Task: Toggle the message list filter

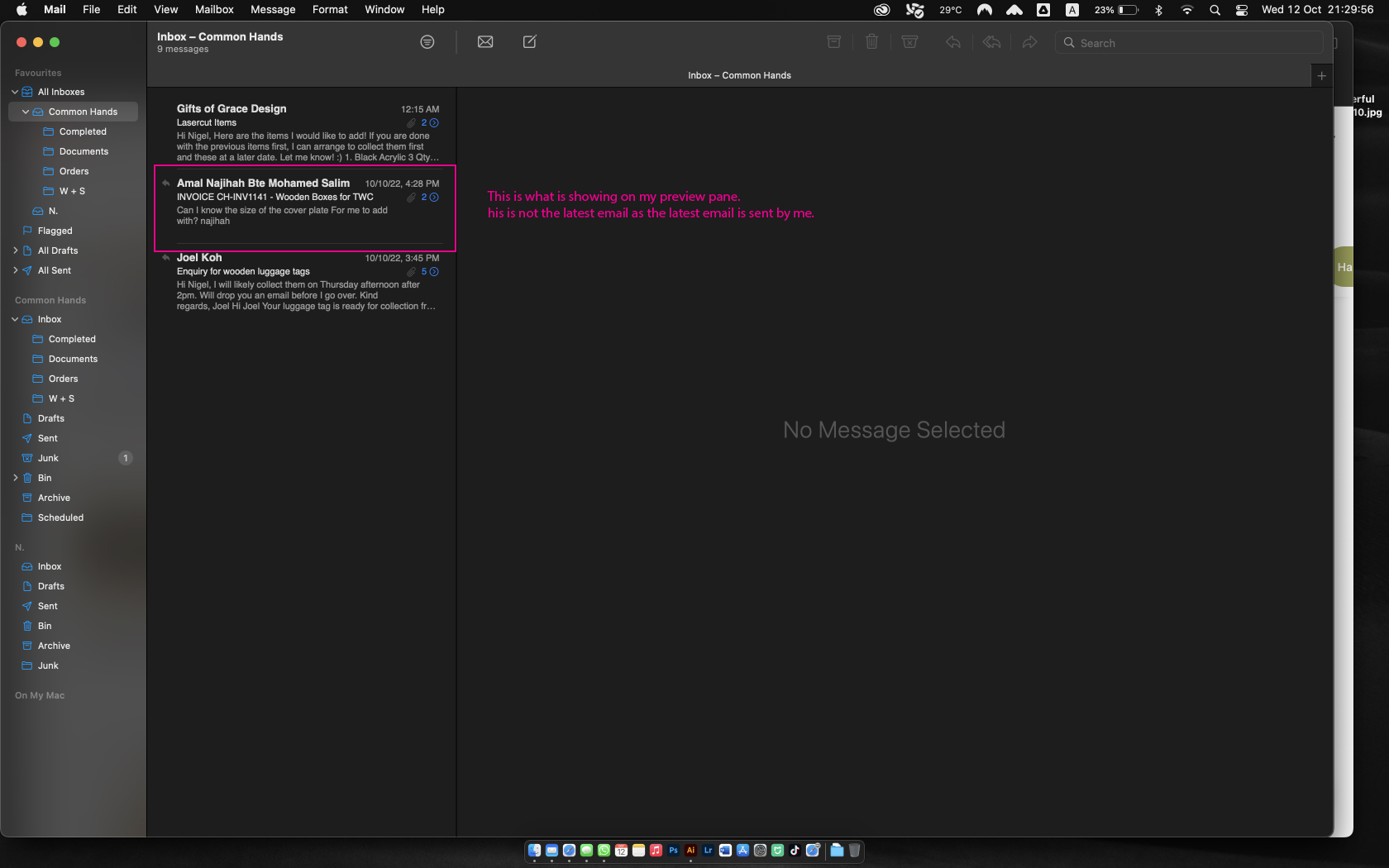Action: (427, 41)
